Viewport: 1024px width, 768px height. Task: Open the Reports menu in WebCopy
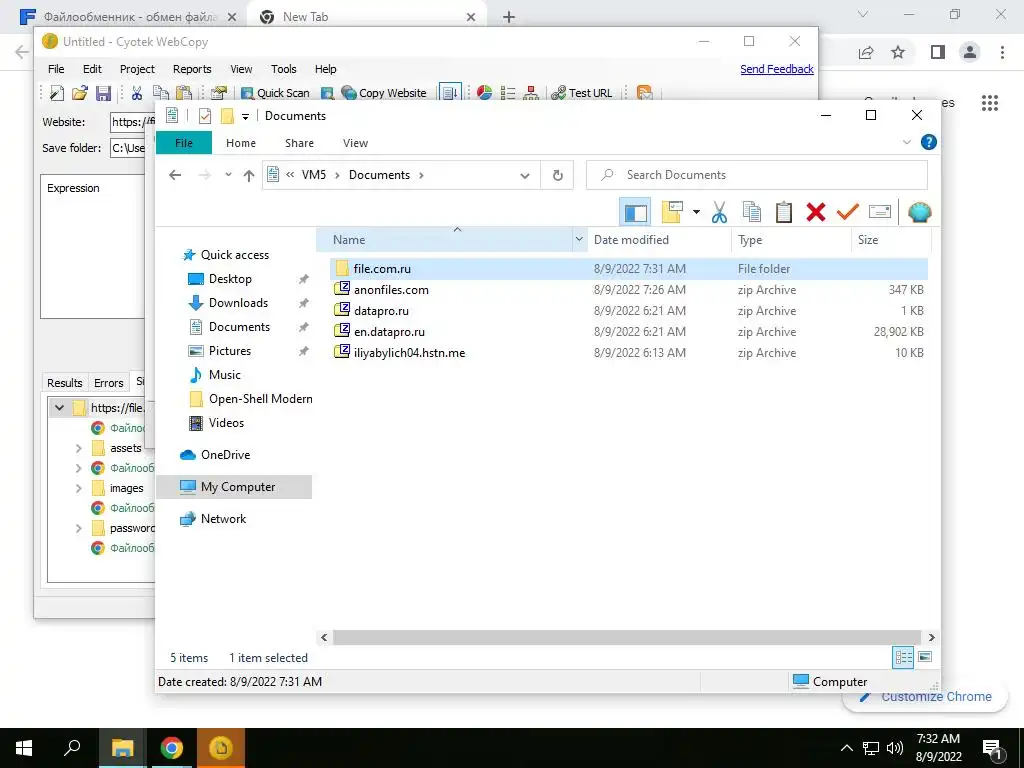[192, 69]
